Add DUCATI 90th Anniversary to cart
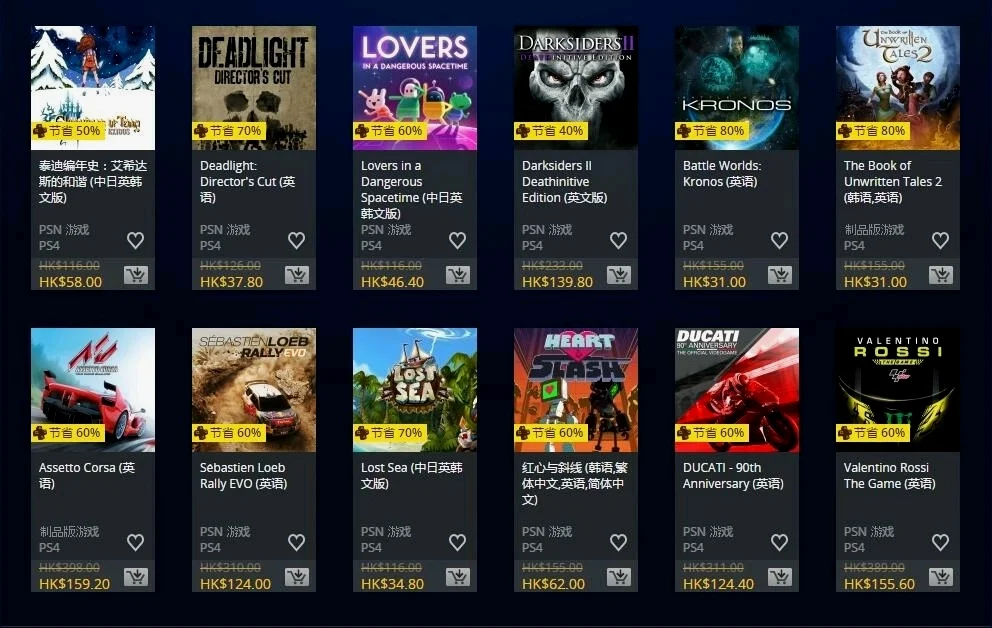Image resolution: width=992 pixels, height=628 pixels. [779, 577]
